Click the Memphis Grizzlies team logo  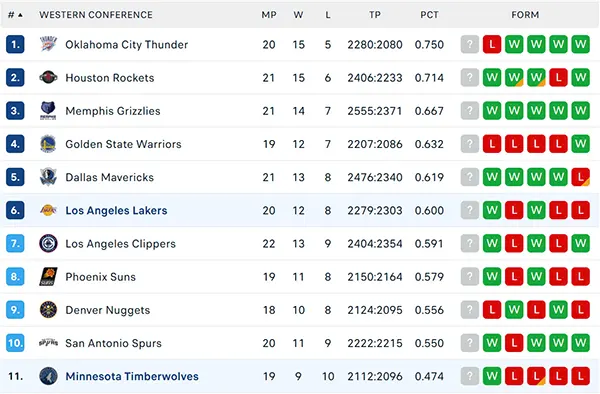(48, 111)
